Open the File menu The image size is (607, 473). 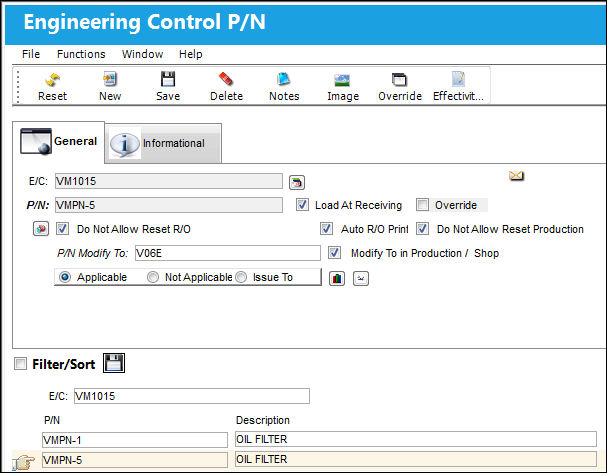click(31, 54)
